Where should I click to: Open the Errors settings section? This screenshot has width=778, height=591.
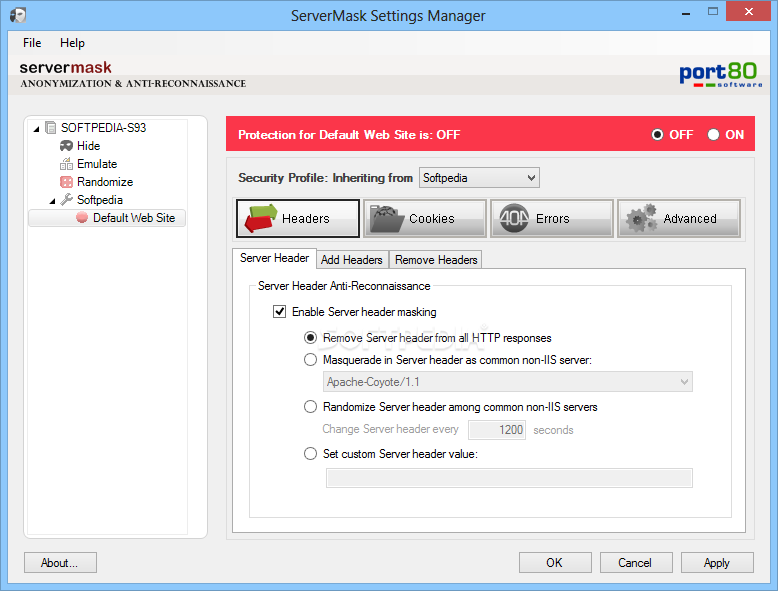point(552,218)
